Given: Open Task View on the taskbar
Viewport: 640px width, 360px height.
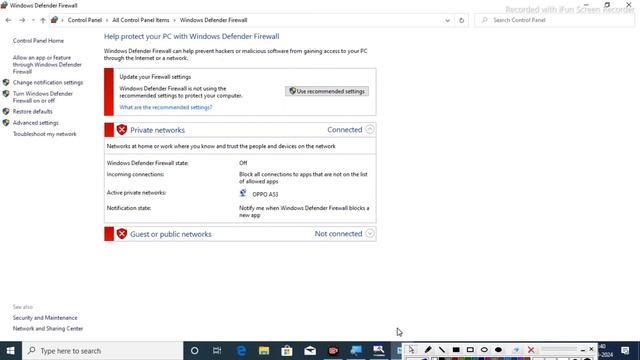Looking at the screenshot, I should (217, 351).
